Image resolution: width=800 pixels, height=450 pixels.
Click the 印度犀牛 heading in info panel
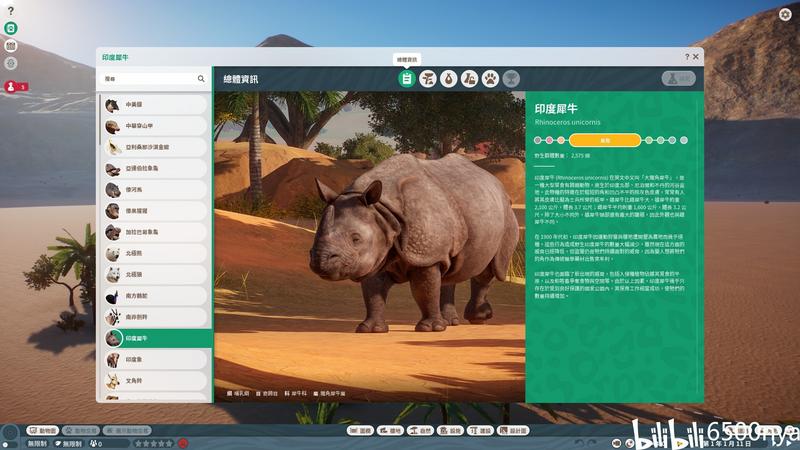556,108
